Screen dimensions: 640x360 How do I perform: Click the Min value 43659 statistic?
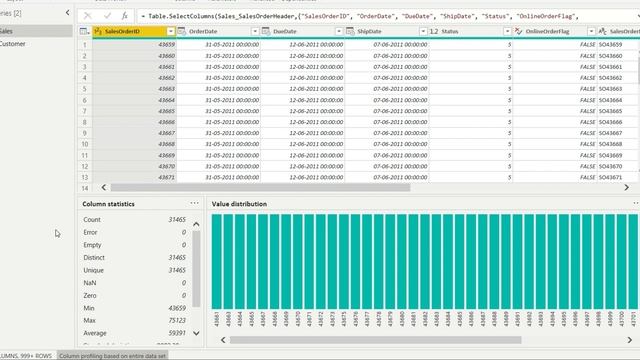point(177,308)
